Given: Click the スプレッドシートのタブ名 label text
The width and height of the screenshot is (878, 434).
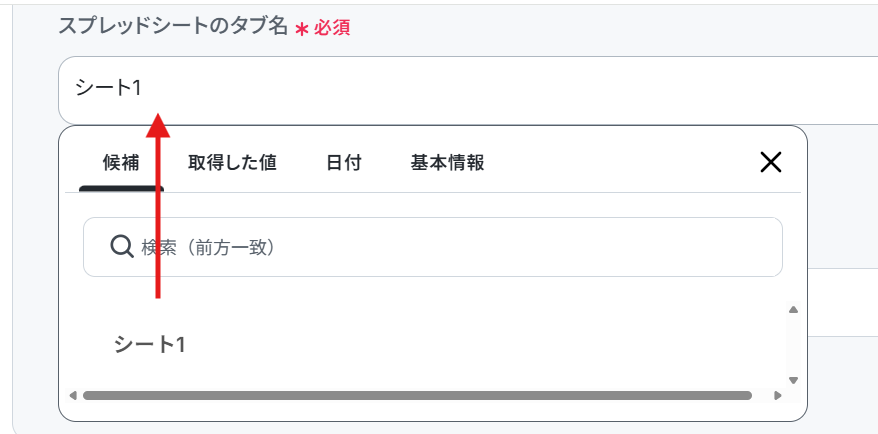Looking at the screenshot, I should tap(172, 27).
